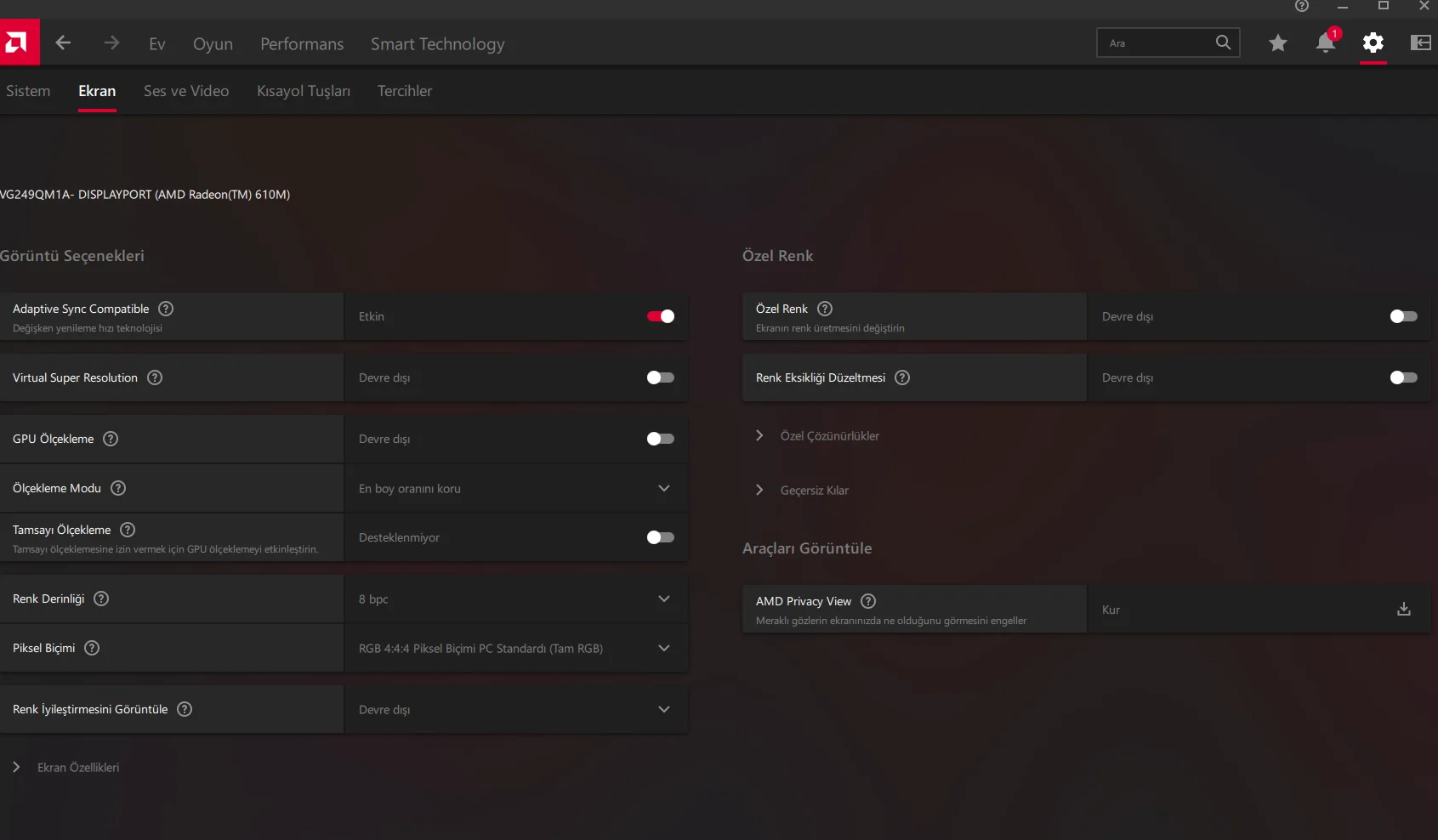1438x840 pixels.
Task: Click the search magnifier icon
Action: [1223, 43]
